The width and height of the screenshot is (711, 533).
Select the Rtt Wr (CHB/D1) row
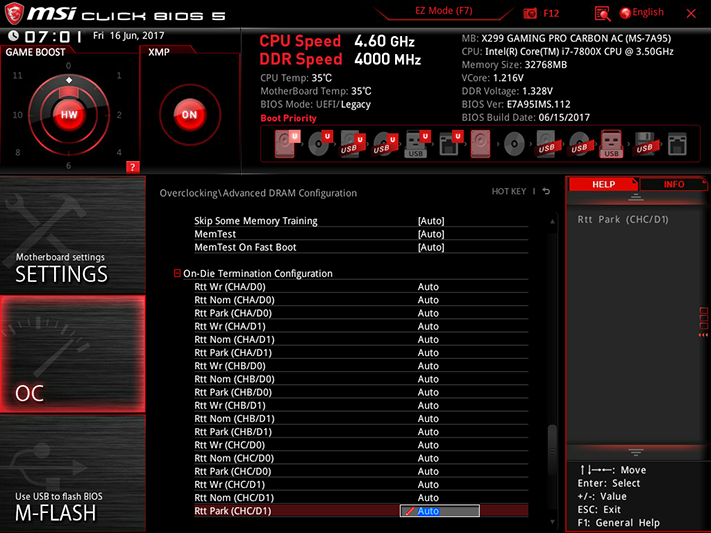tap(361, 405)
